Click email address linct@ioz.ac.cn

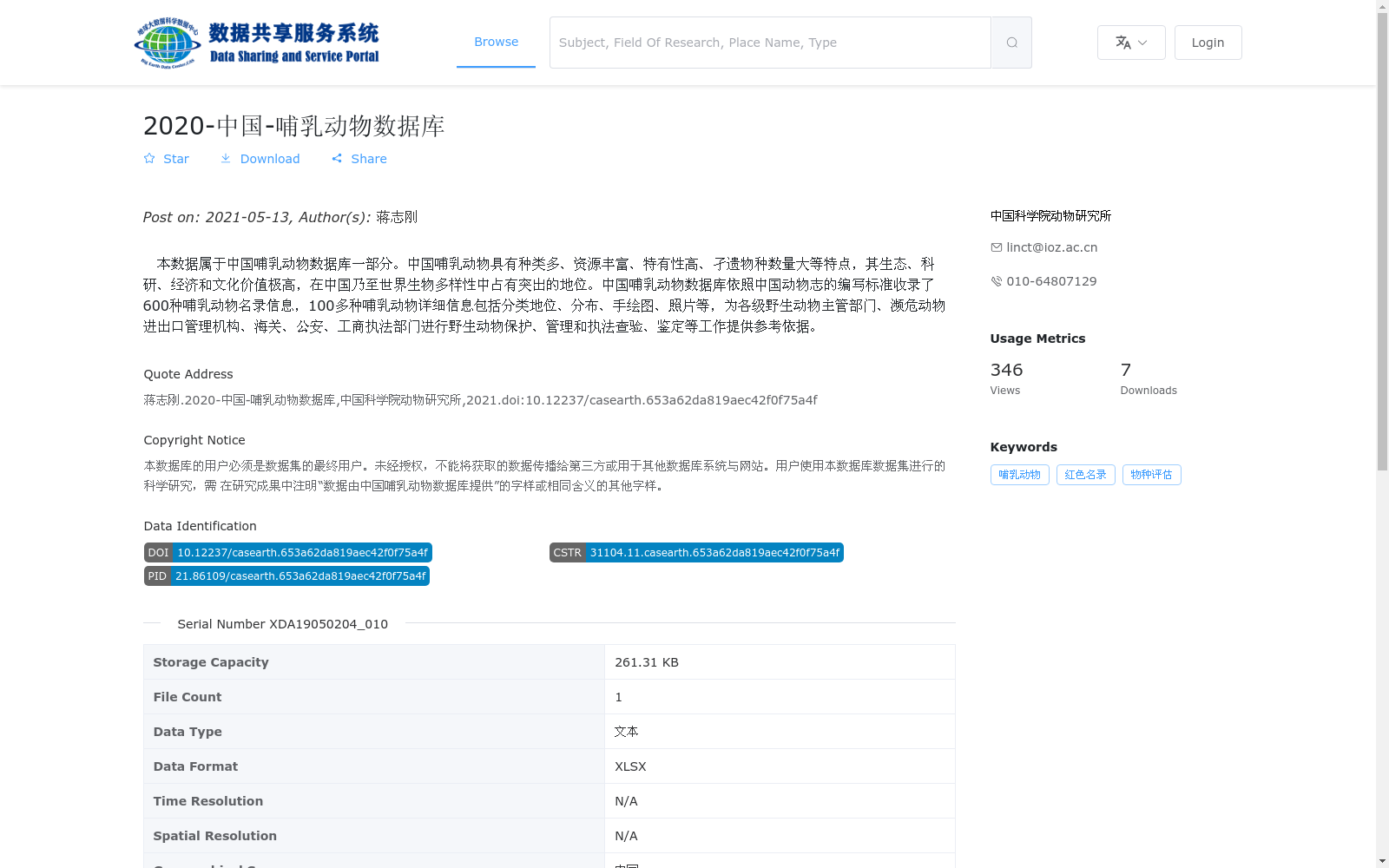tap(1052, 247)
